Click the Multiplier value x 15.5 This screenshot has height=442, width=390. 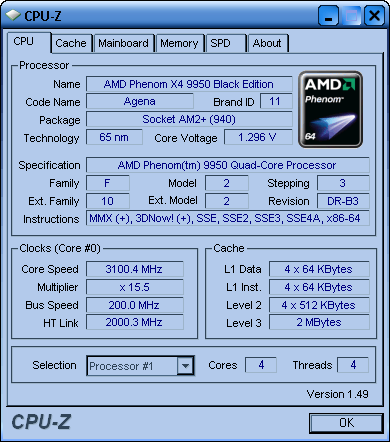click(135, 287)
